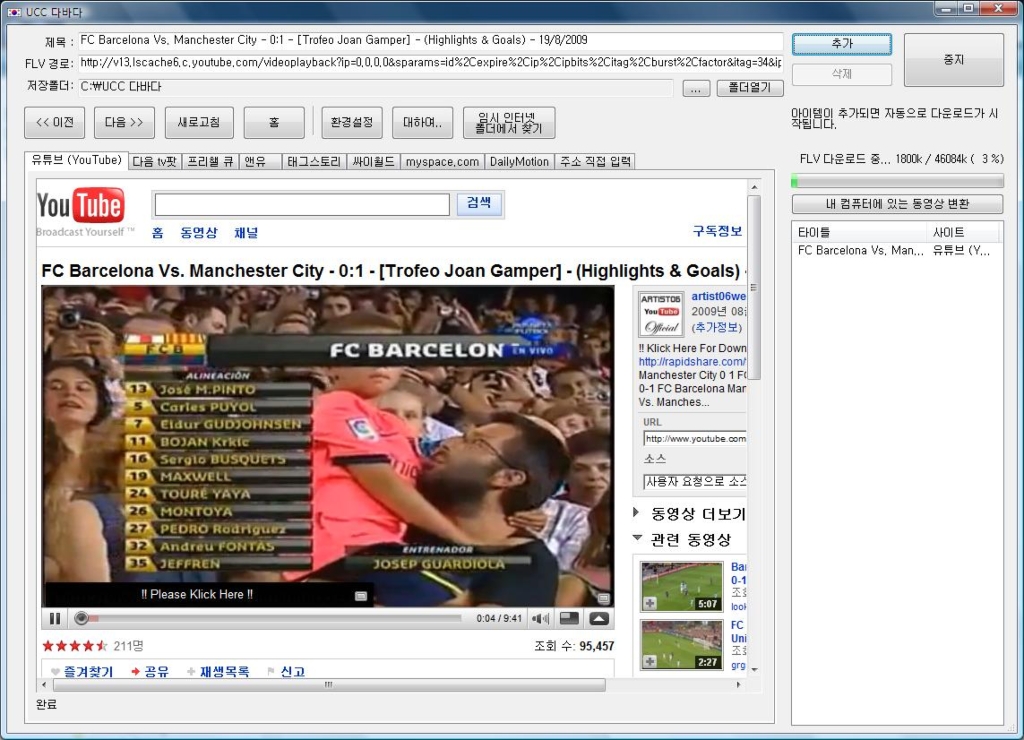The image size is (1024, 740).
Task: Open the 태그스토리 tab
Action: [x=314, y=162]
